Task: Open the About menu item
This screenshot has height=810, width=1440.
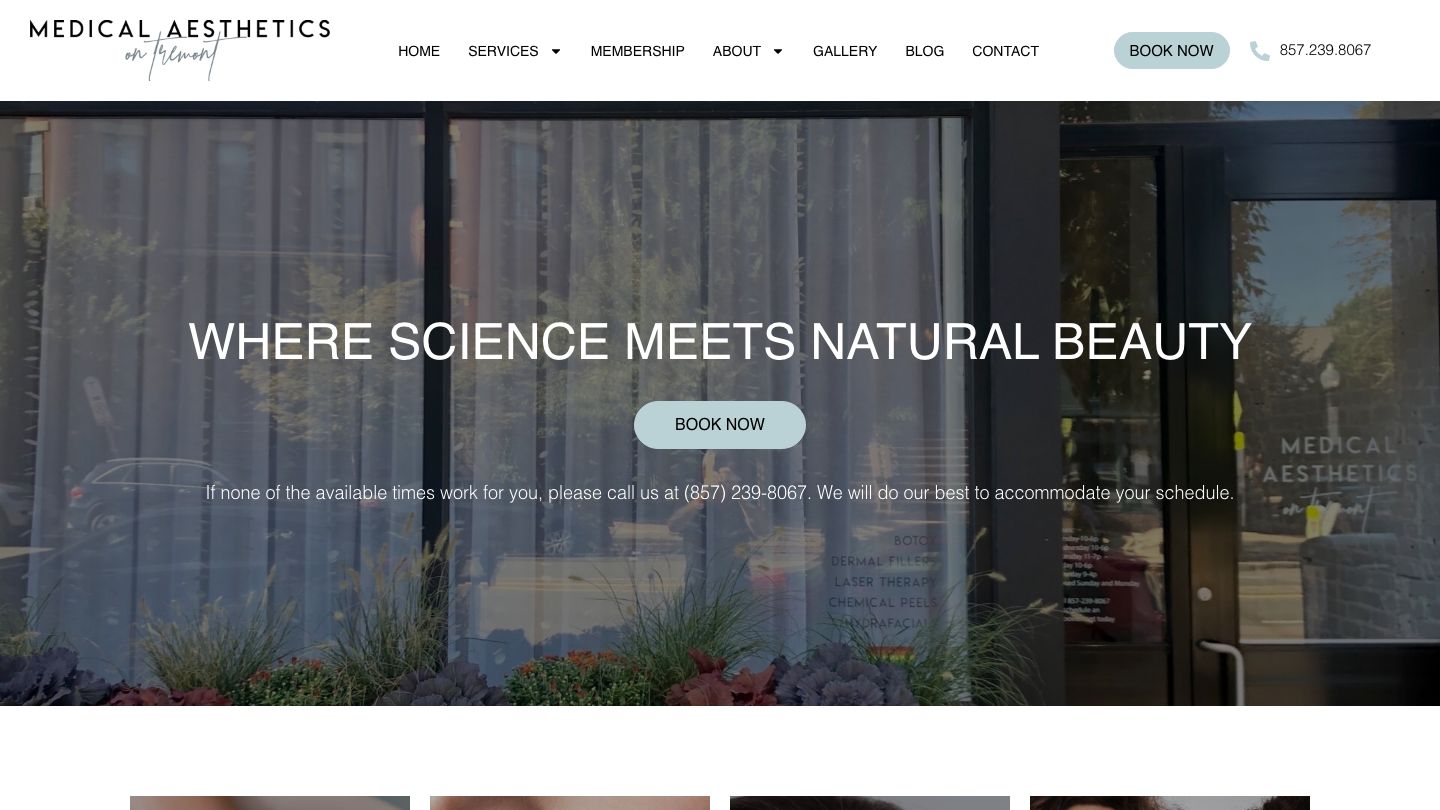Action: (x=737, y=51)
